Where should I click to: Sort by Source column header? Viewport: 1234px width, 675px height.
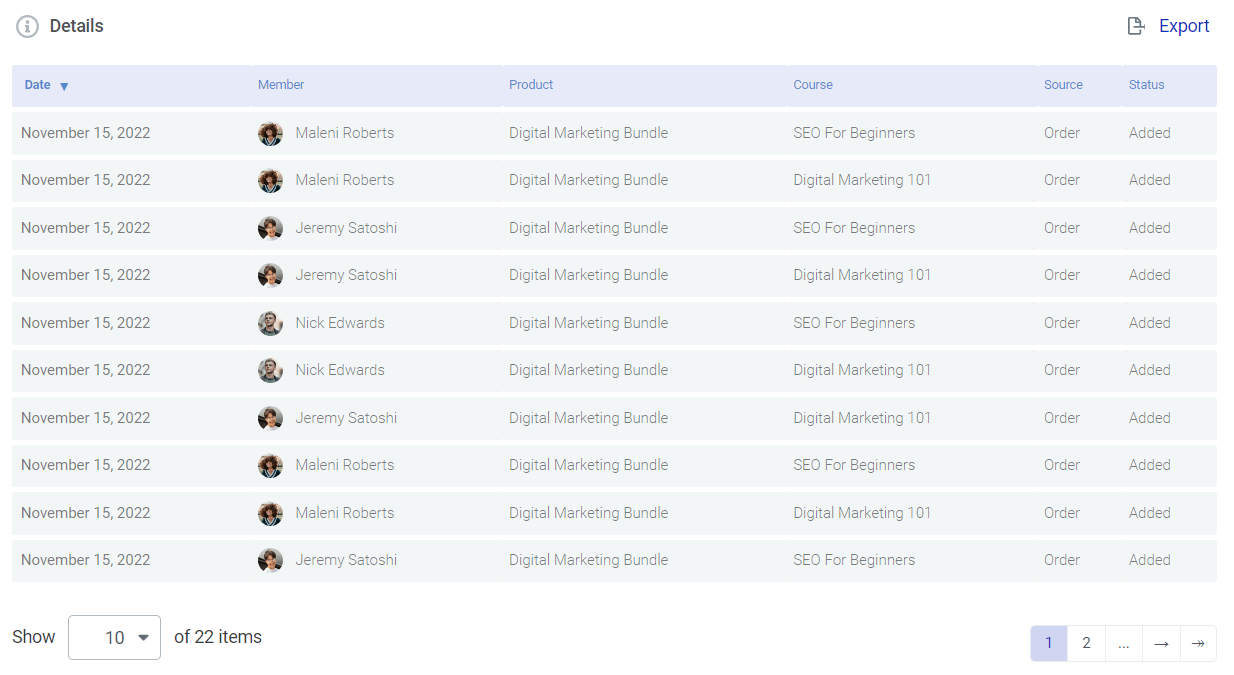1063,86
